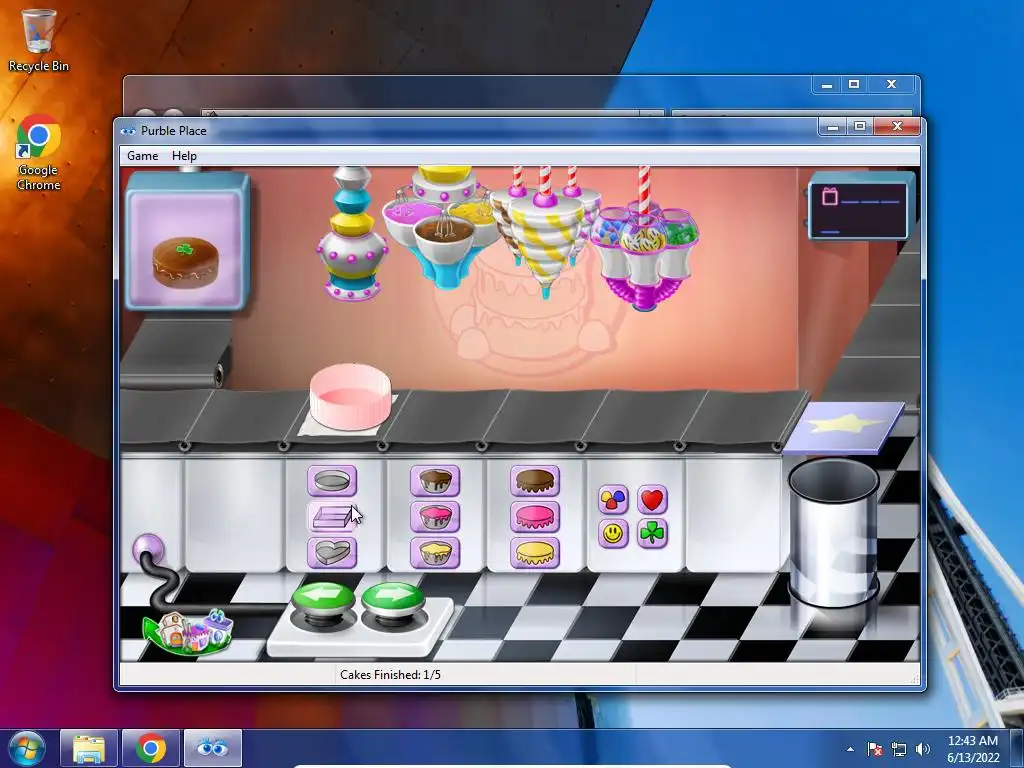
Task: Select the red heart decoration button
Action: pyautogui.click(x=652, y=500)
